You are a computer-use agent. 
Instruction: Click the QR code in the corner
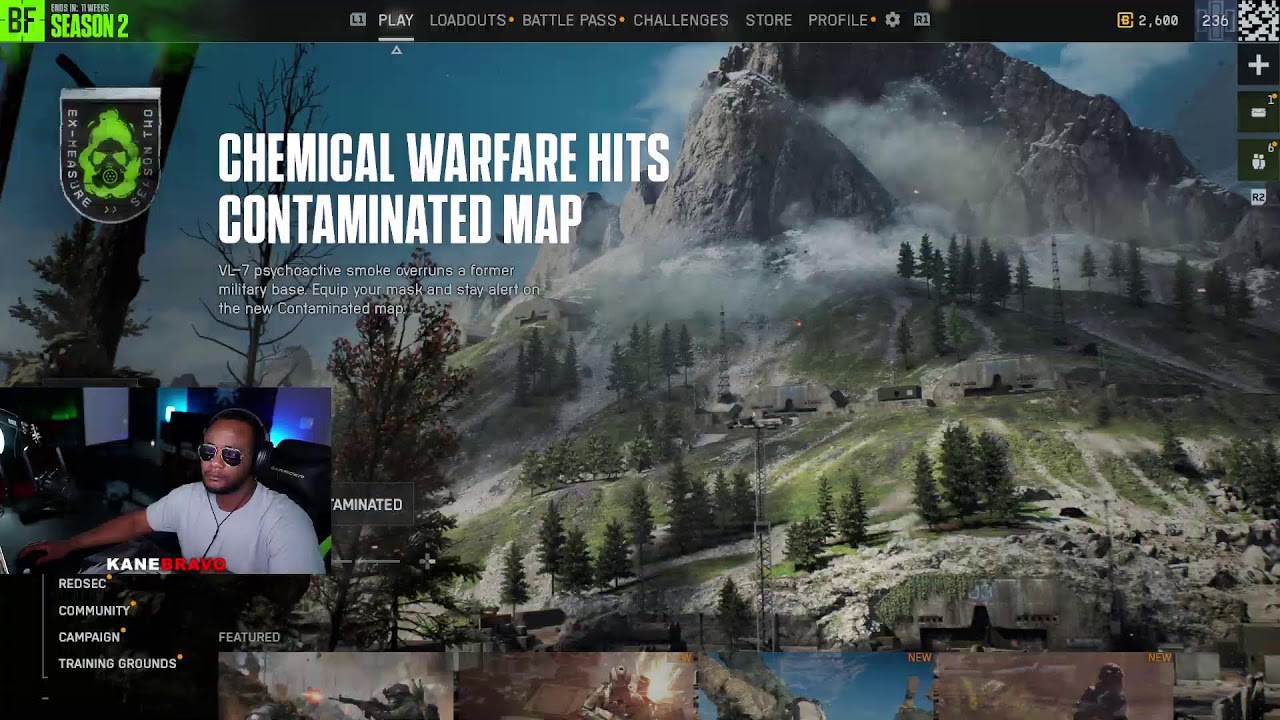(1259, 20)
